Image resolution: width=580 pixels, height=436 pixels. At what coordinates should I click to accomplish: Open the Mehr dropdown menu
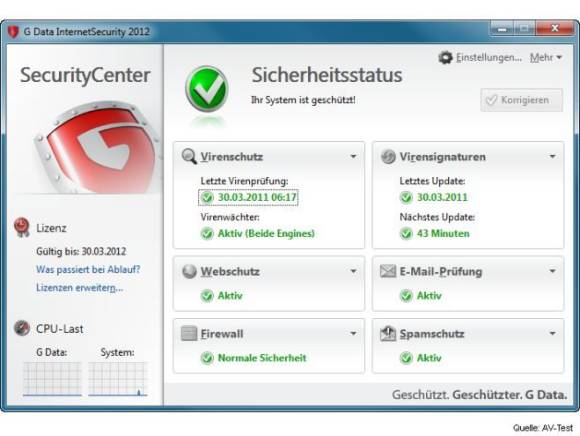pos(546,57)
